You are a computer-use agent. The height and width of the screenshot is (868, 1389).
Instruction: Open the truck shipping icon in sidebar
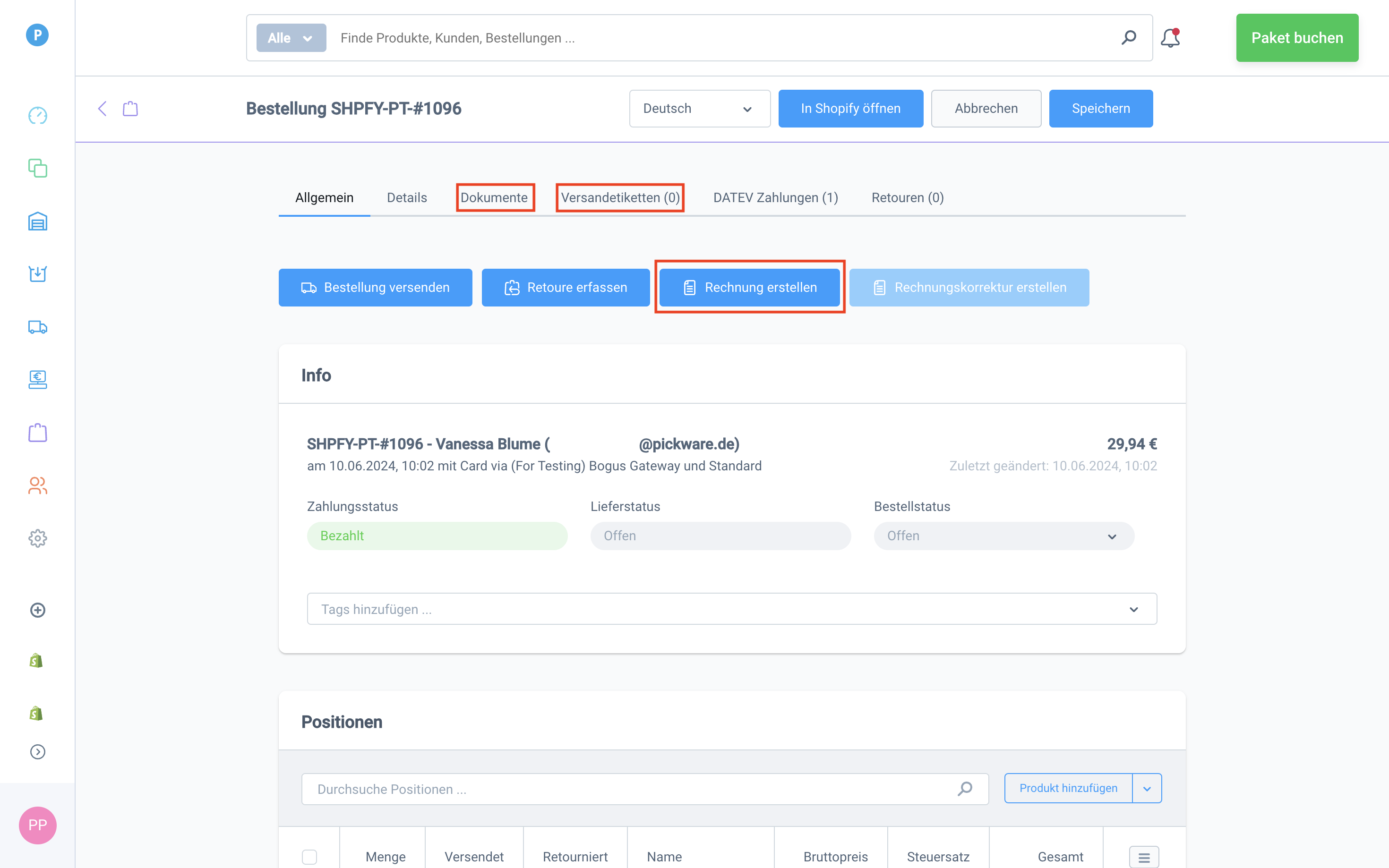pyautogui.click(x=37, y=327)
